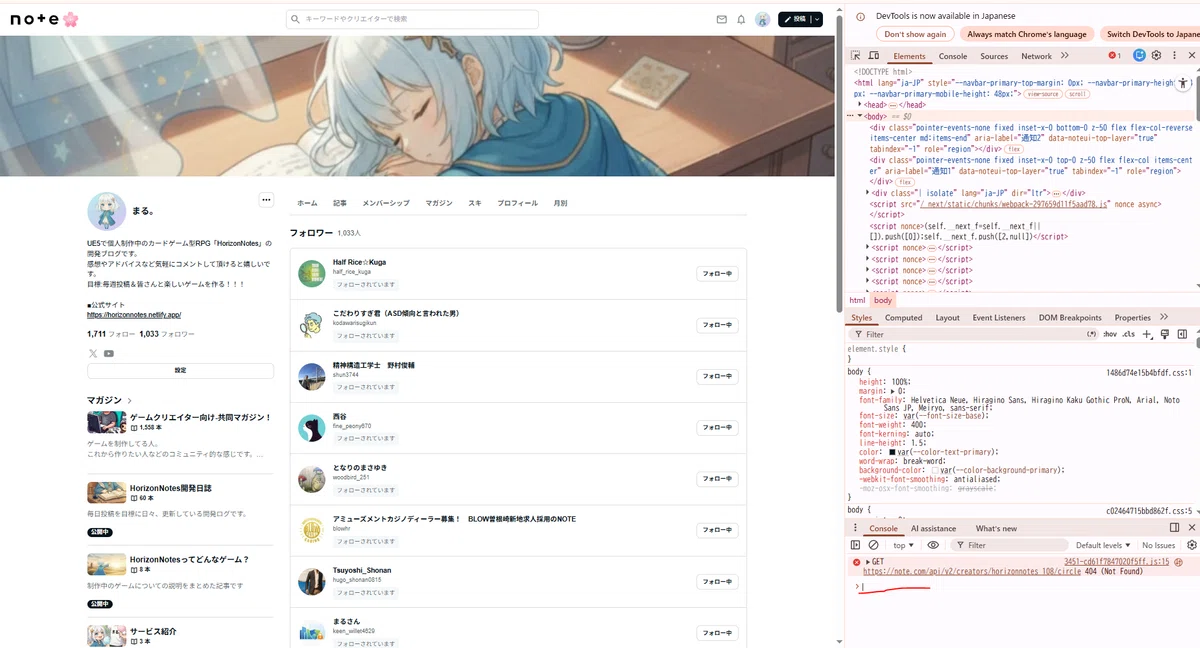This screenshot has width=1200, height=648.
Task: Create live expression eye icon
Action: click(933, 545)
